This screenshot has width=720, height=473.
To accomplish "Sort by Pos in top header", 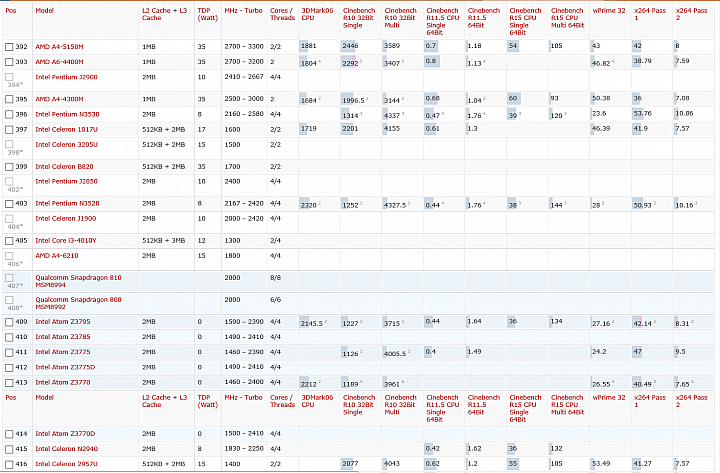I will 11,11.
